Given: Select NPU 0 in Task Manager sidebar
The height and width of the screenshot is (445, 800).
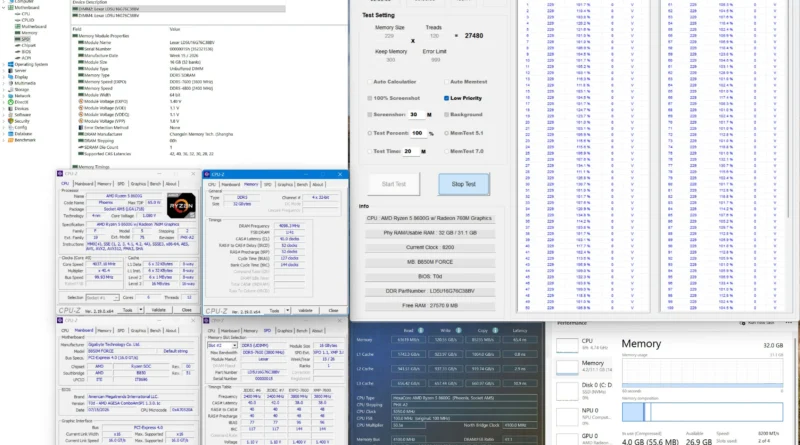Looking at the screenshot, I should 584,416.
